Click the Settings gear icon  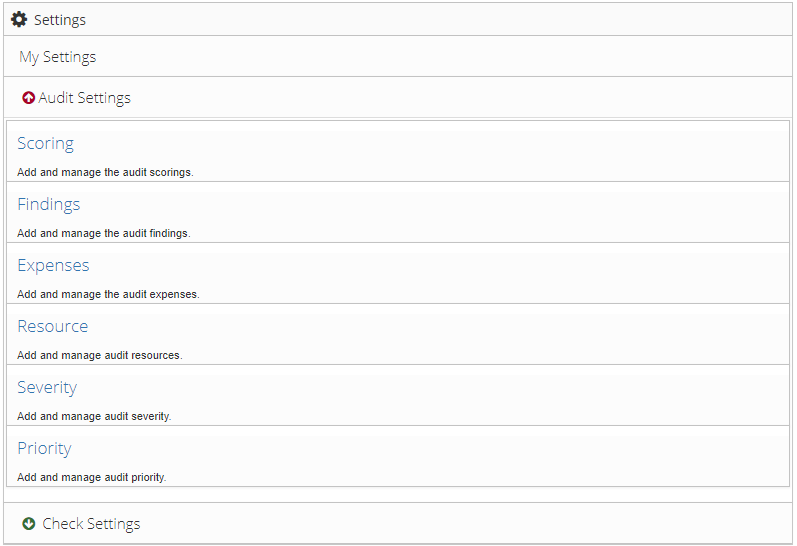(19, 20)
